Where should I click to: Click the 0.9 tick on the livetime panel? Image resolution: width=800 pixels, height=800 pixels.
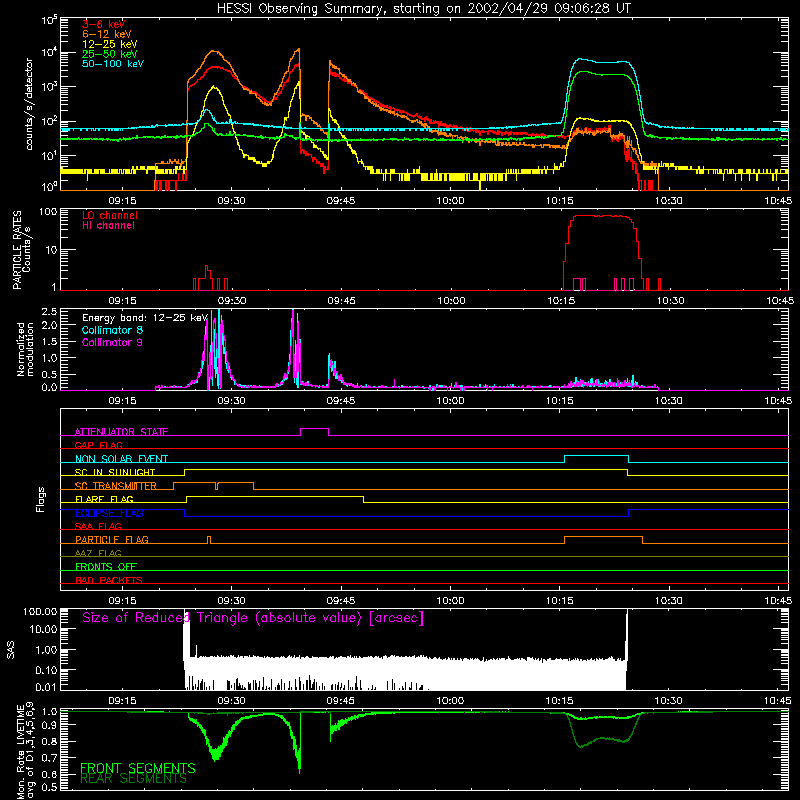(x=49, y=725)
